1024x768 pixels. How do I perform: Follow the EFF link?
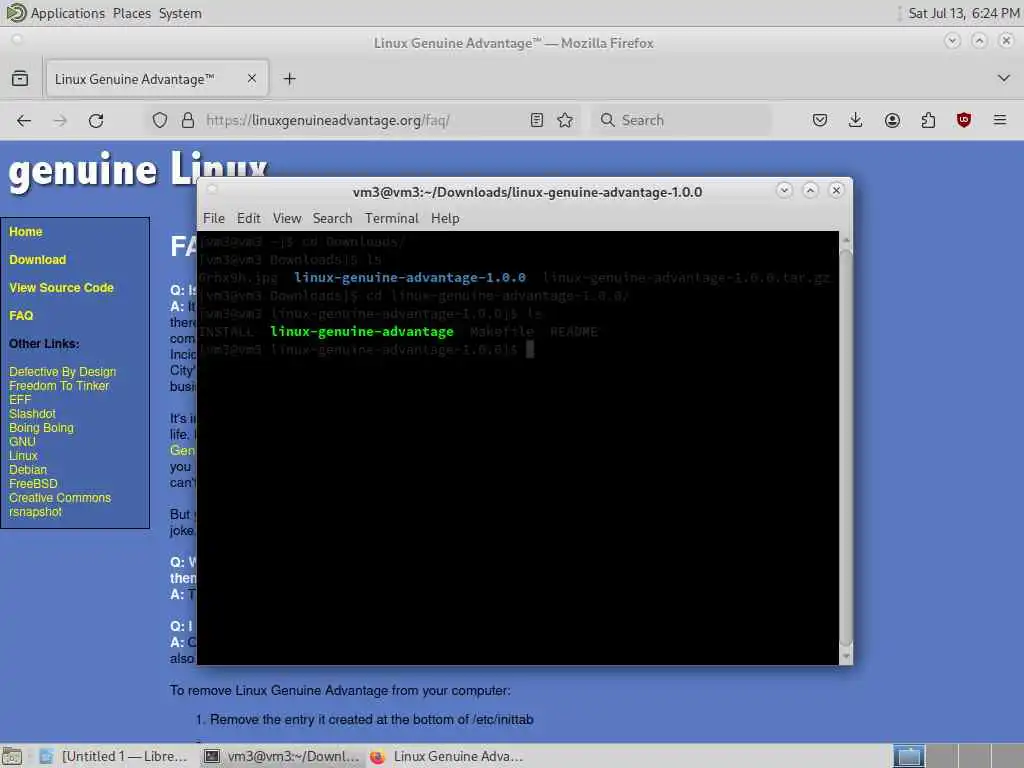point(20,400)
